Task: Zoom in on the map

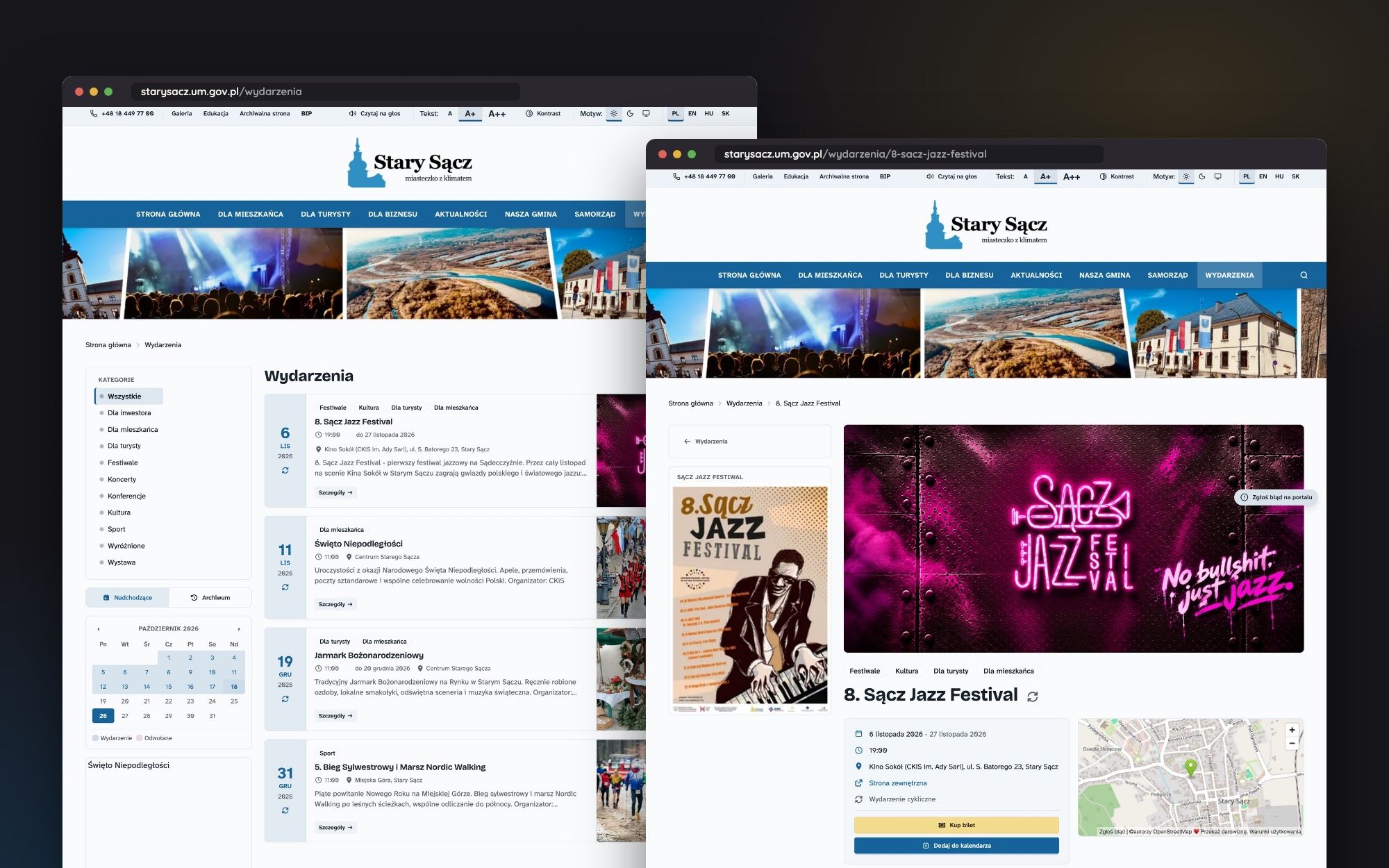Action: [1292, 730]
